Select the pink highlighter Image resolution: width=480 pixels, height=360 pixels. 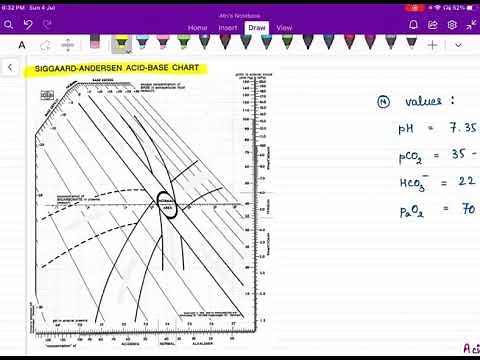(163, 42)
